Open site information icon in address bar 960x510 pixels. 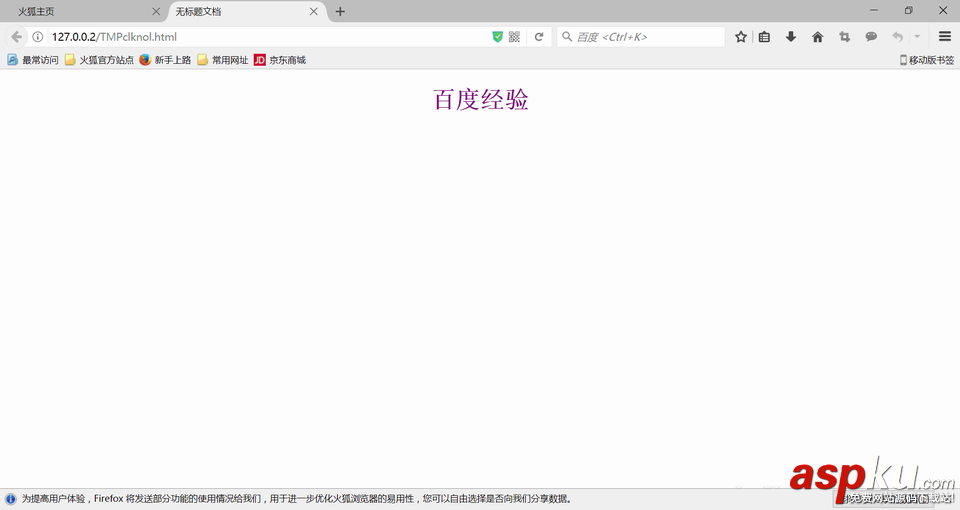pos(38,37)
